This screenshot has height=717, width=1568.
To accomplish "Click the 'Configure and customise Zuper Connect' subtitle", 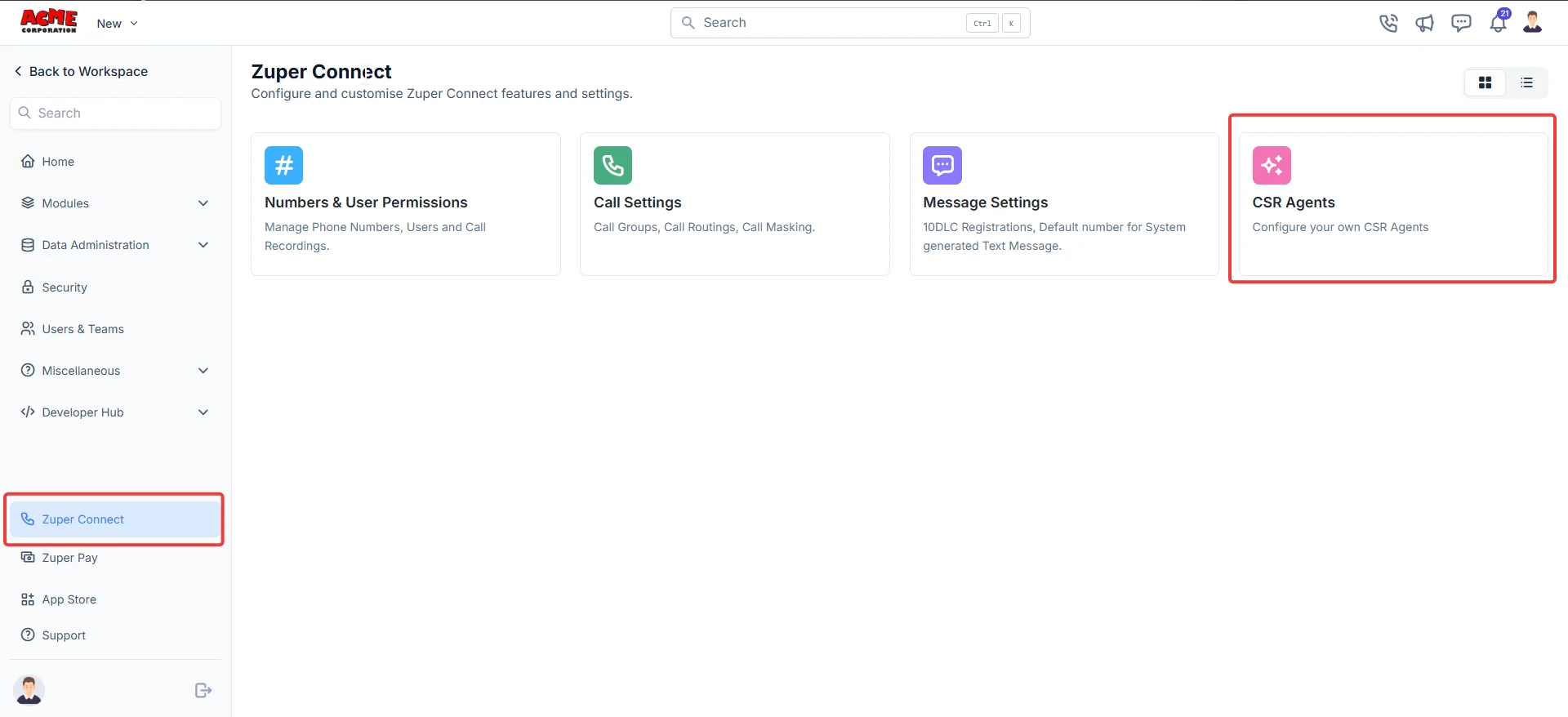I will click(442, 94).
